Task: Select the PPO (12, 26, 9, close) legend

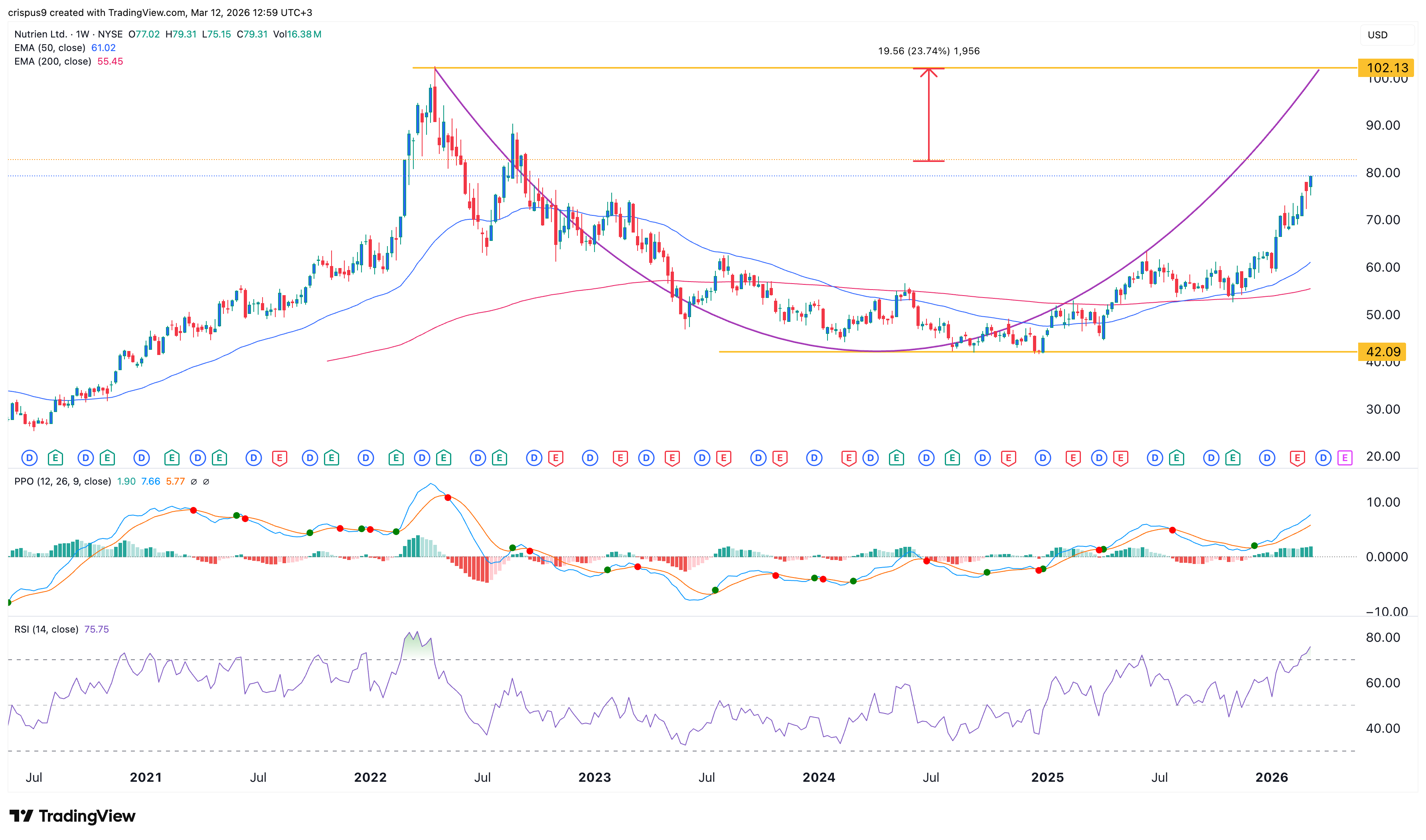Action: point(62,482)
